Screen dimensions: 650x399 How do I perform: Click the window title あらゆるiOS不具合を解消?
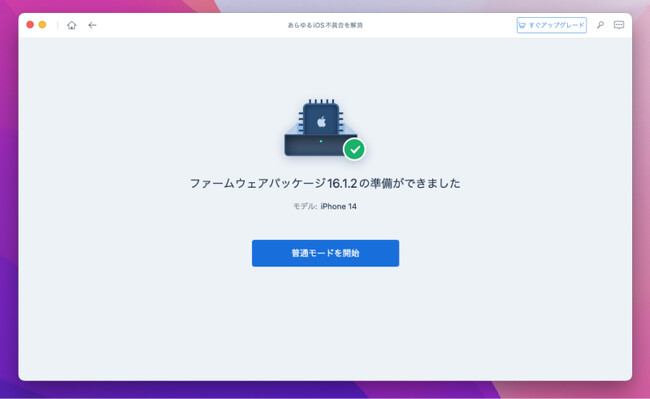coord(325,25)
